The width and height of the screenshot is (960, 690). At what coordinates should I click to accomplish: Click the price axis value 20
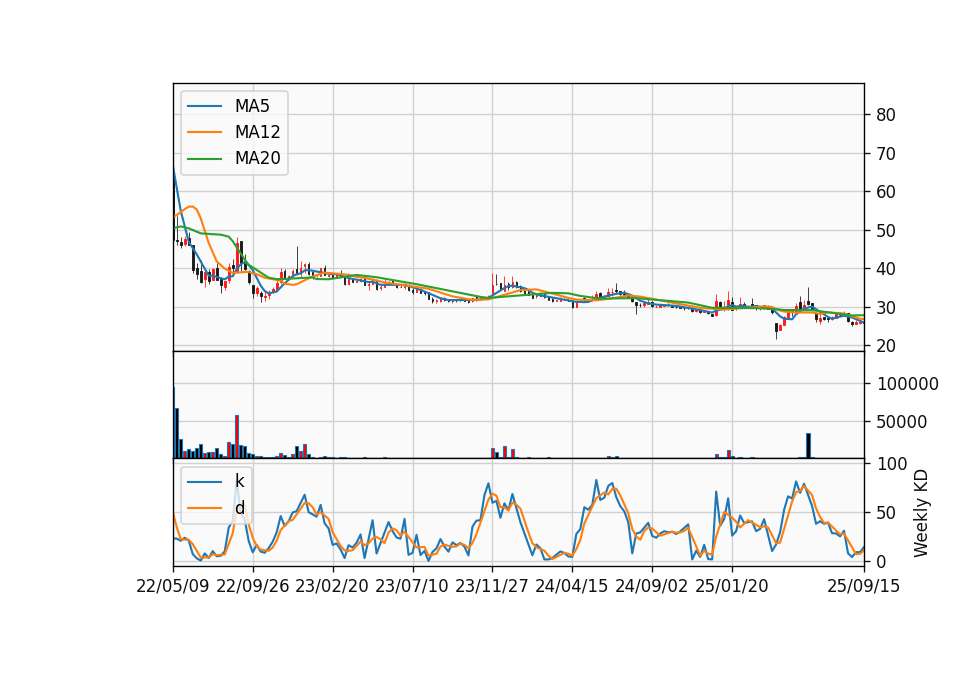pyautogui.click(x=885, y=346)
